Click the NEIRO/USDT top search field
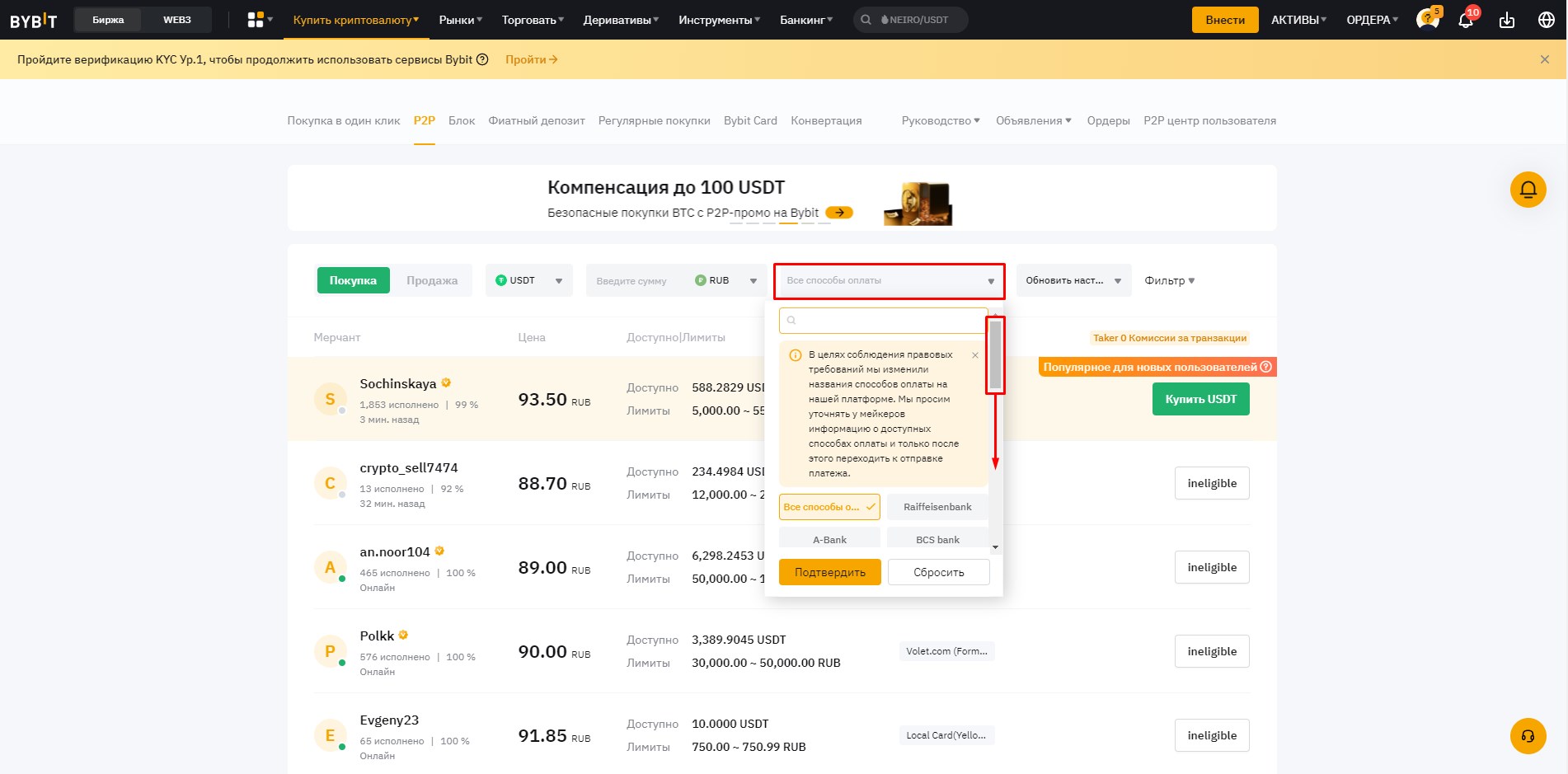Viewport: 1568px width, 774px height. tap(911, 20)
